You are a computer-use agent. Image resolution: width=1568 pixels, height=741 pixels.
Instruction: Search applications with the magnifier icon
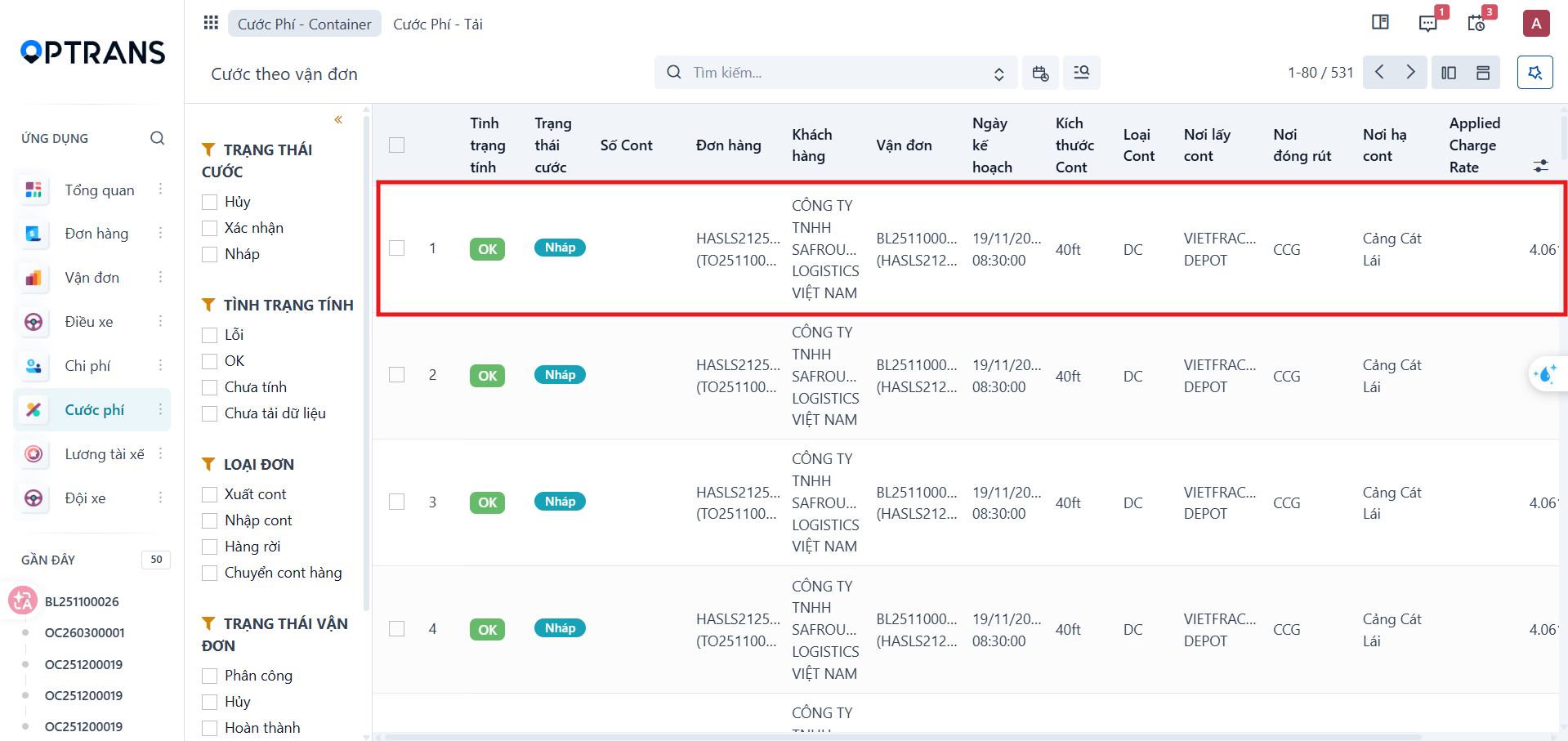click(158, 138)
